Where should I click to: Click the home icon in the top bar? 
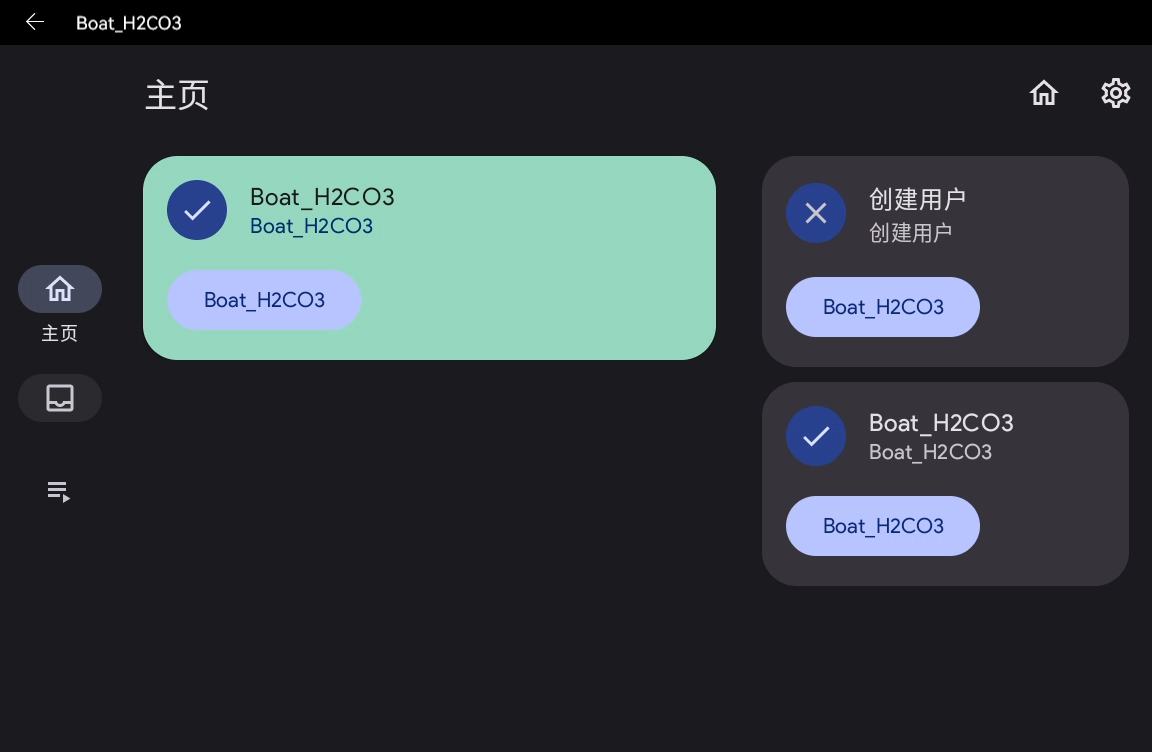[x=1043, y=92]
